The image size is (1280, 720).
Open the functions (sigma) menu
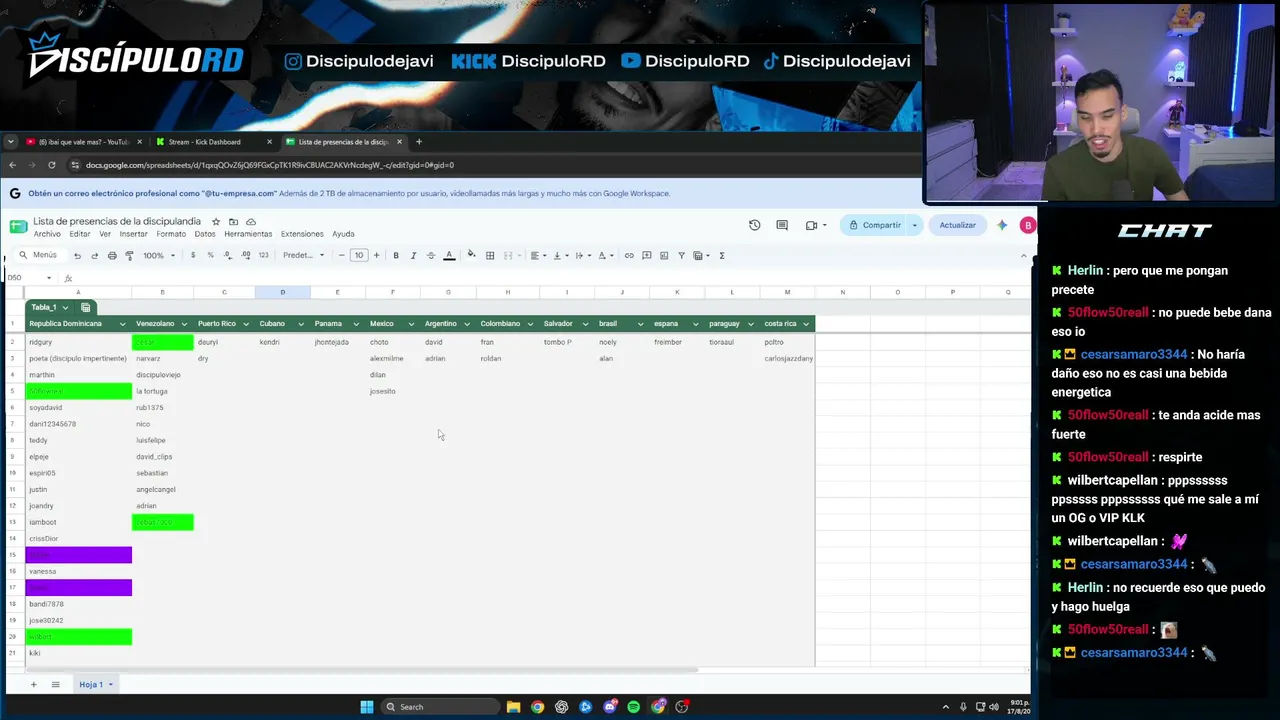pyautogui.click(x=722, y=255)
